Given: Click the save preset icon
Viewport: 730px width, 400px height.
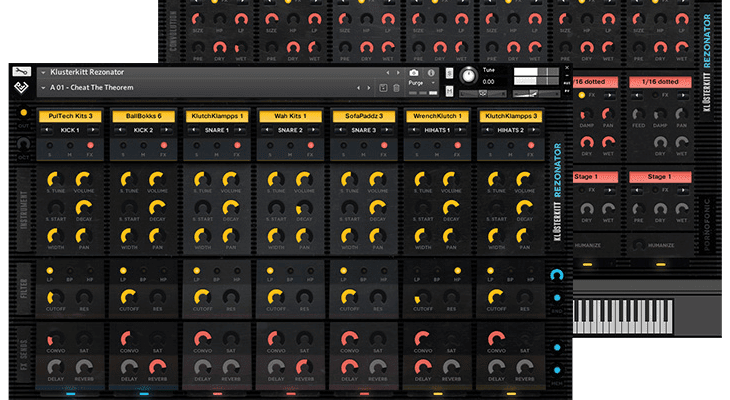Looking at the screenshot, I should (x=382, y=88).
